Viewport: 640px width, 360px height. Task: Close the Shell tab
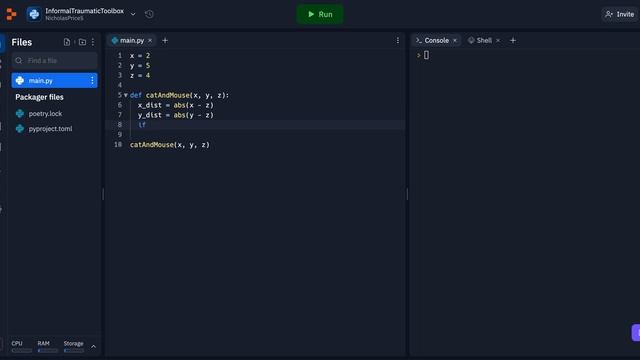(x=498, y=40)
